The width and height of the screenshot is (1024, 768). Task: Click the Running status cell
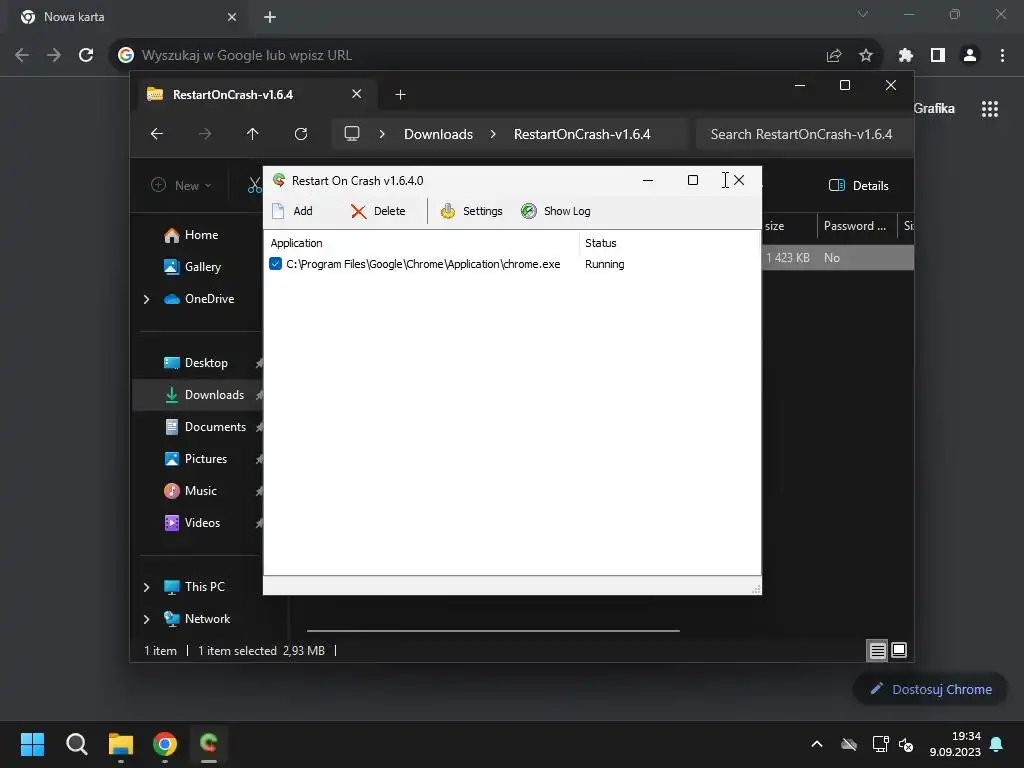(605, 264)
